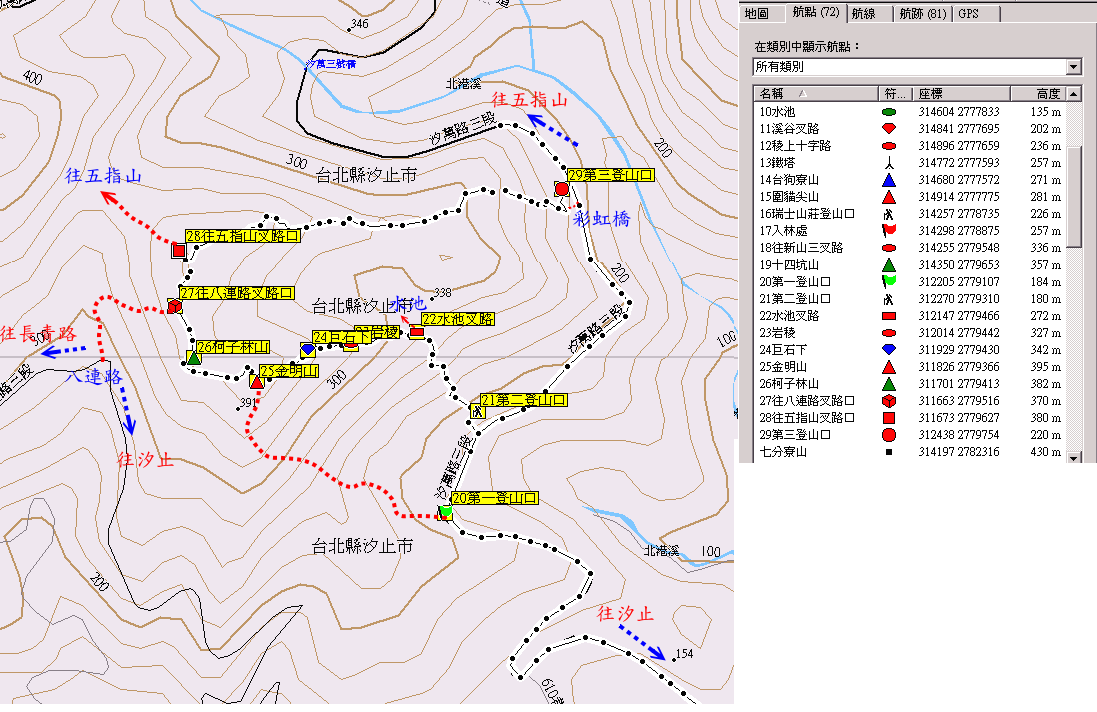The height and width of the screenshot is (712, 1097).
Task: Click the red circle waypoint 29第三登山口 on the map
Action: pyautogui.click(x=561, y=189)
